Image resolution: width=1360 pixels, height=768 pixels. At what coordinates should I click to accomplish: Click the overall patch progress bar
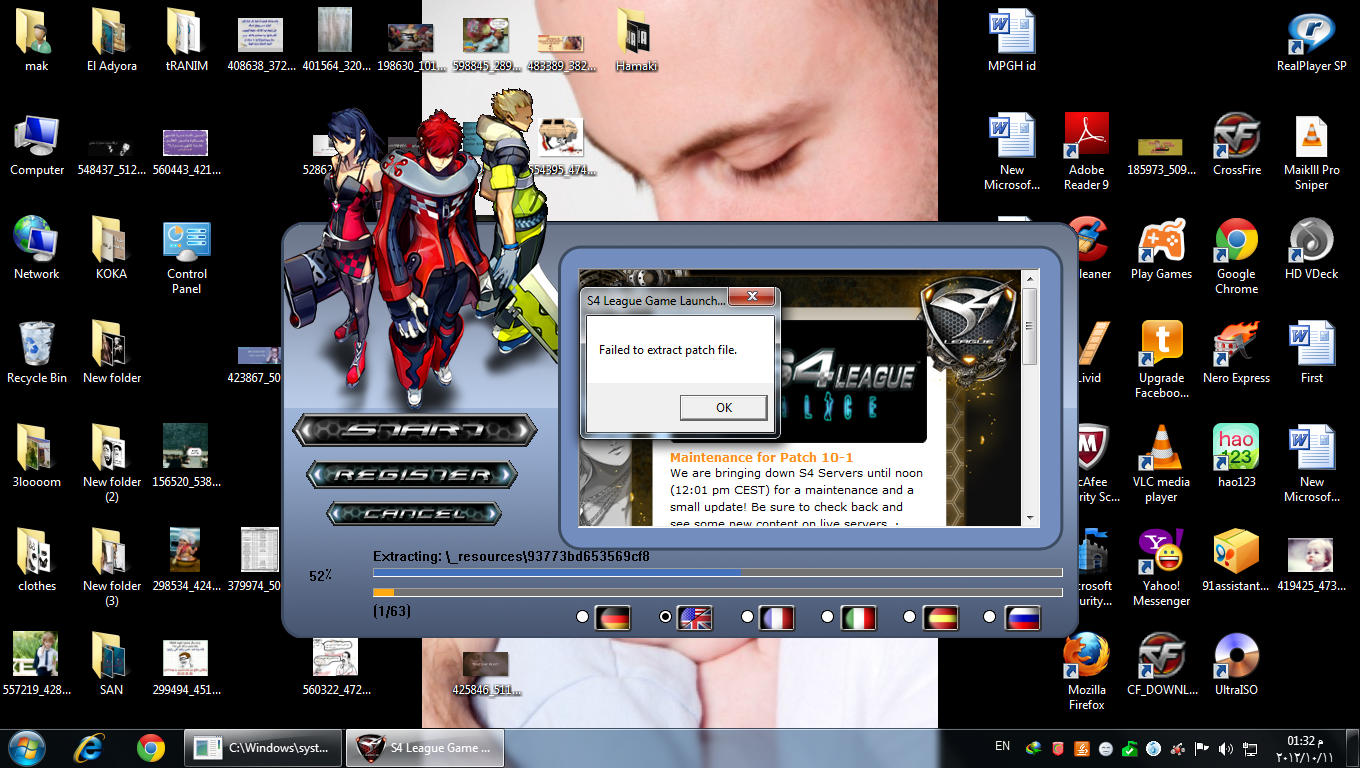717,593
